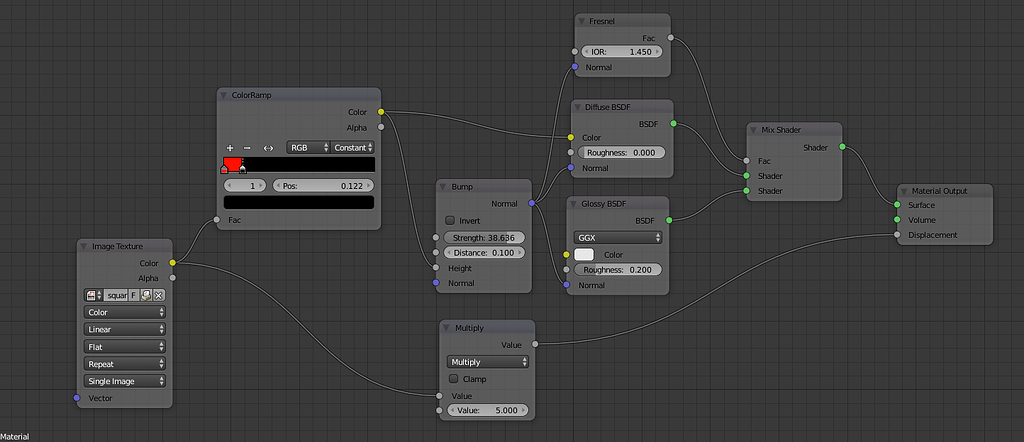Click ColorRamp Alpha output socket

pos(381,127)
